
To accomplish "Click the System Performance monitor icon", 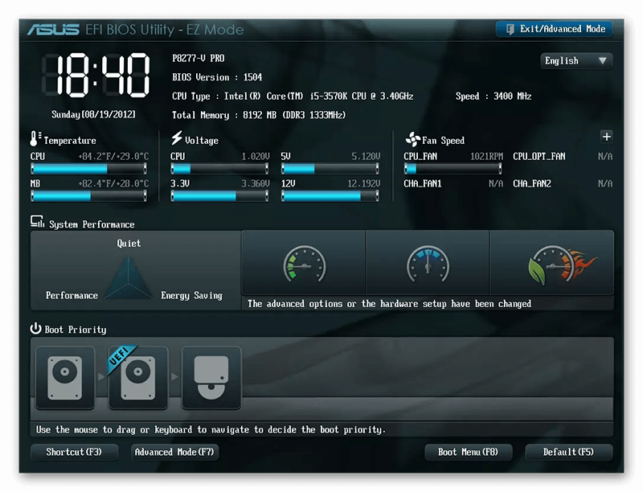I will (x=37, y=222).
